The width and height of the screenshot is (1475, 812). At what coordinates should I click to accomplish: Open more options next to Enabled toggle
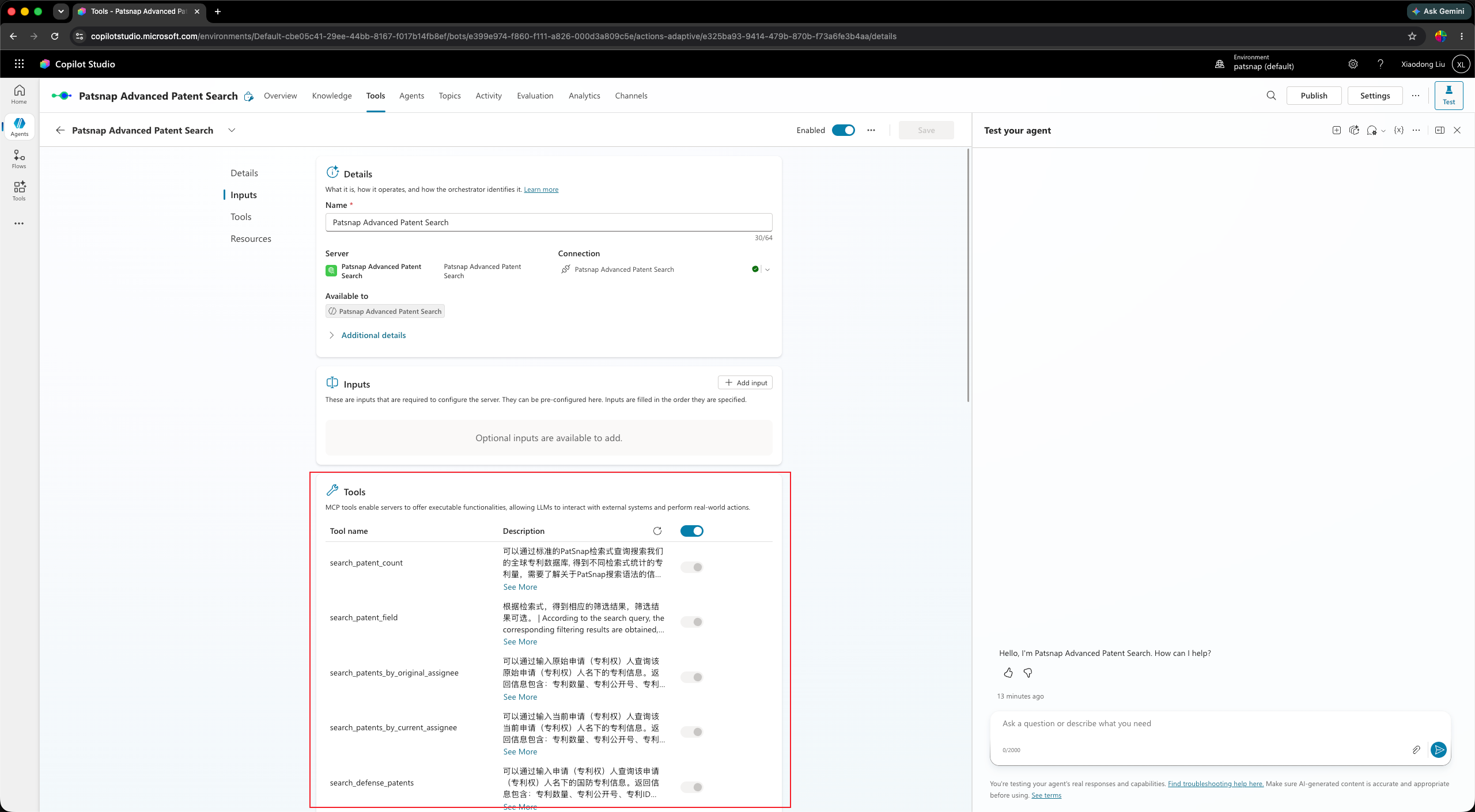pyautogui.click(x=871, y=130)
